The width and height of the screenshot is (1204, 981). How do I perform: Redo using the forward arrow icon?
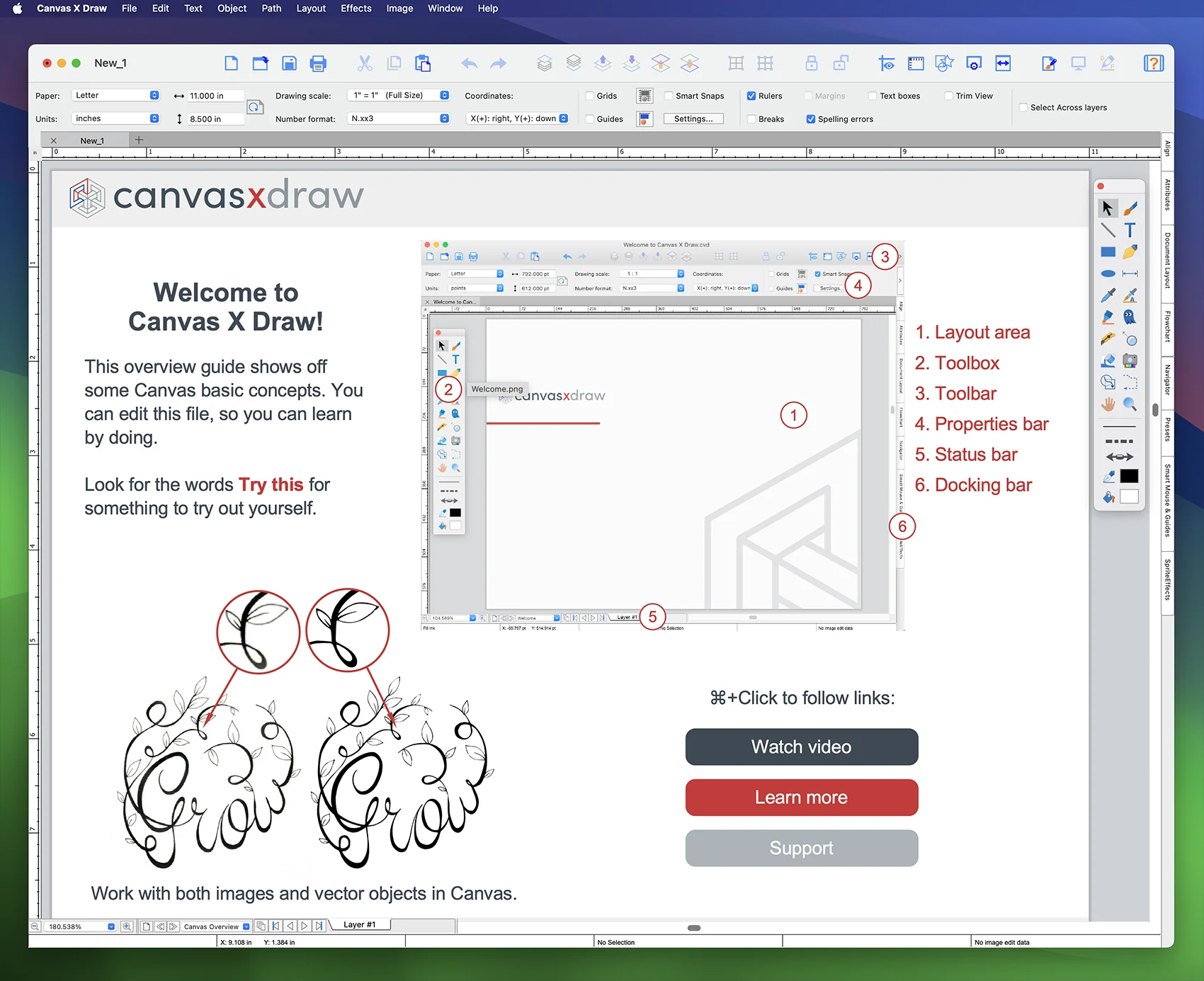click(499, 63)
